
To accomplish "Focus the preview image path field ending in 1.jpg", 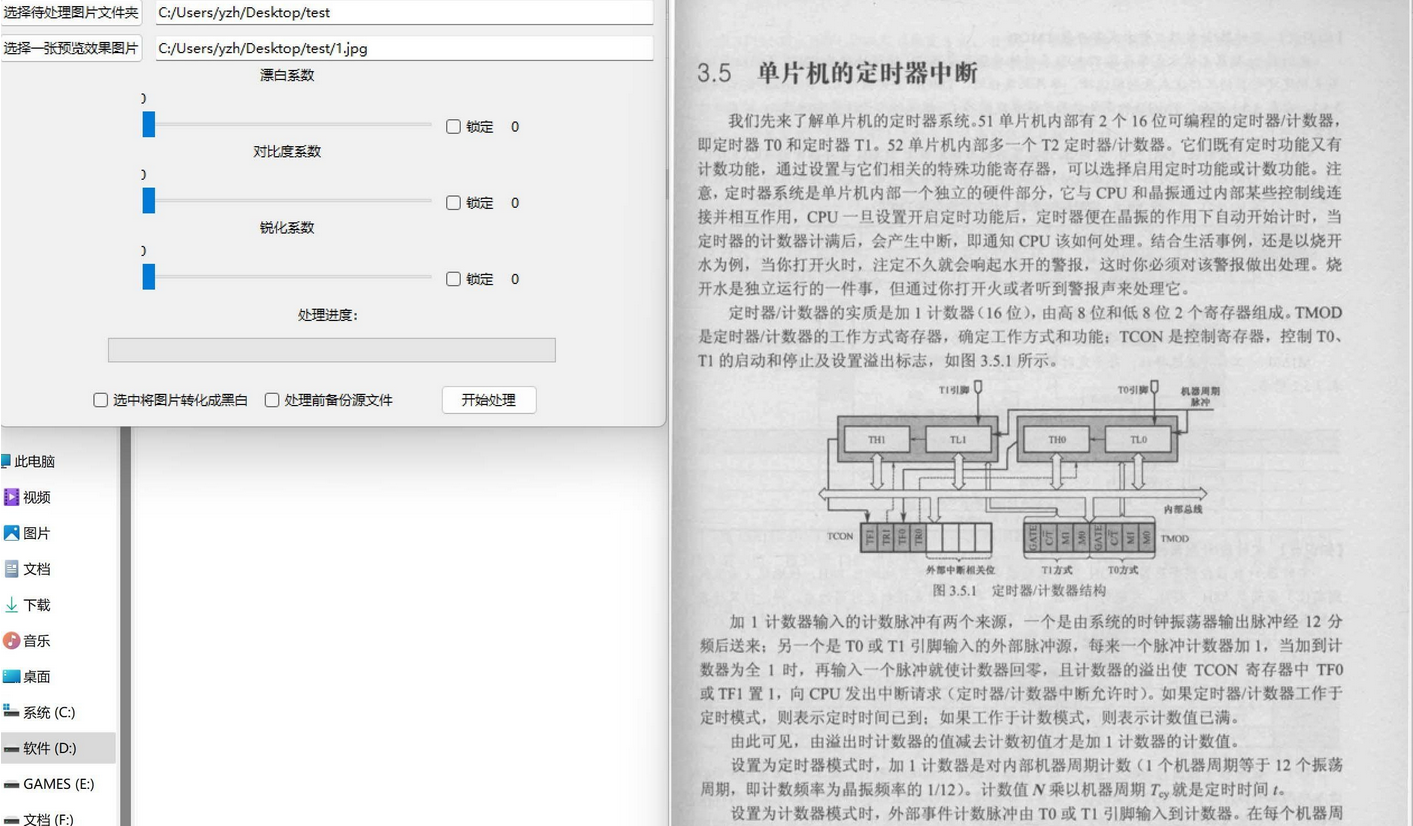I will click(x=403, y=47).
